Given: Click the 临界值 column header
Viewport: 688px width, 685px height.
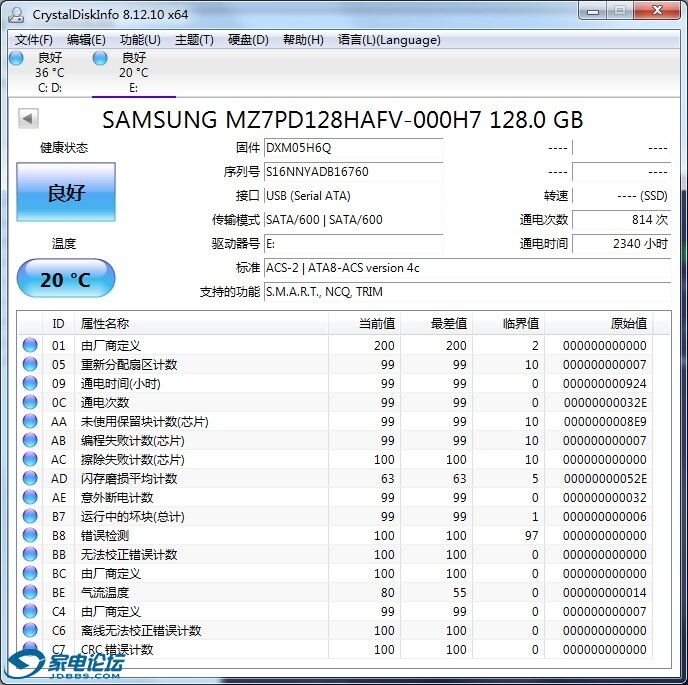Looking at the screenshot, I should 508,324.
